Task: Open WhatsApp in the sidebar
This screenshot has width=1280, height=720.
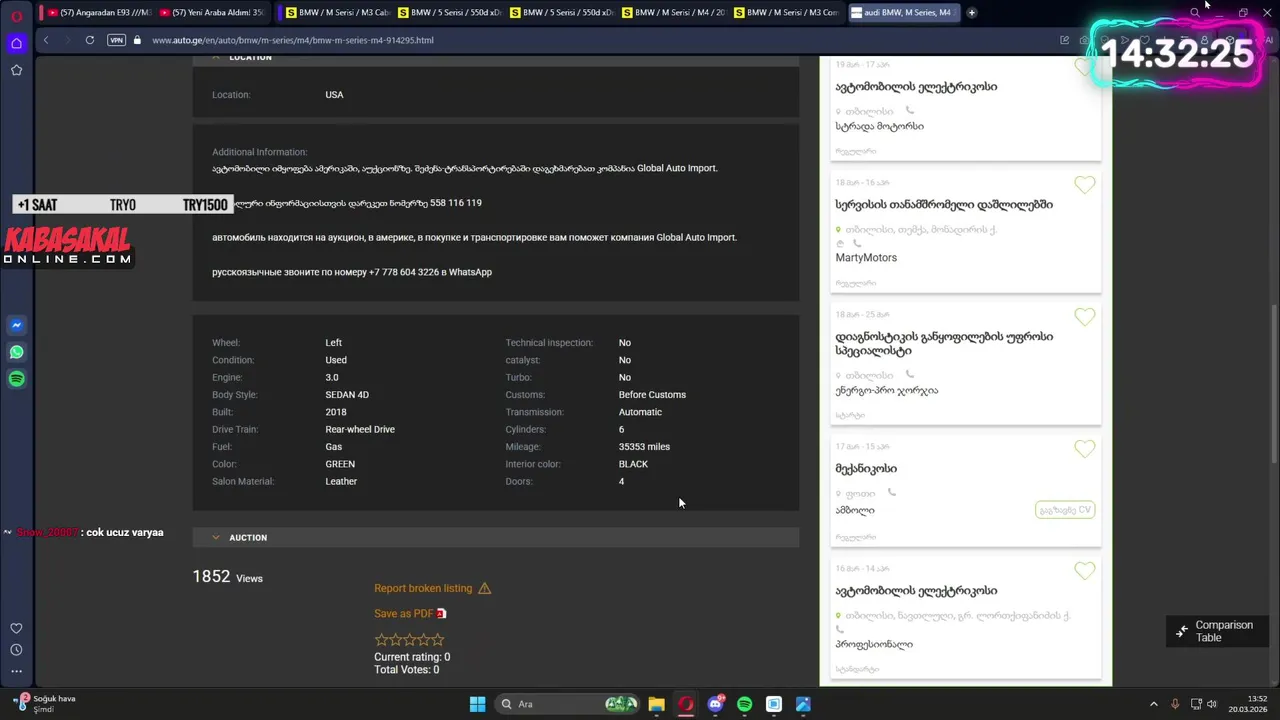Action: click(16, 352)
